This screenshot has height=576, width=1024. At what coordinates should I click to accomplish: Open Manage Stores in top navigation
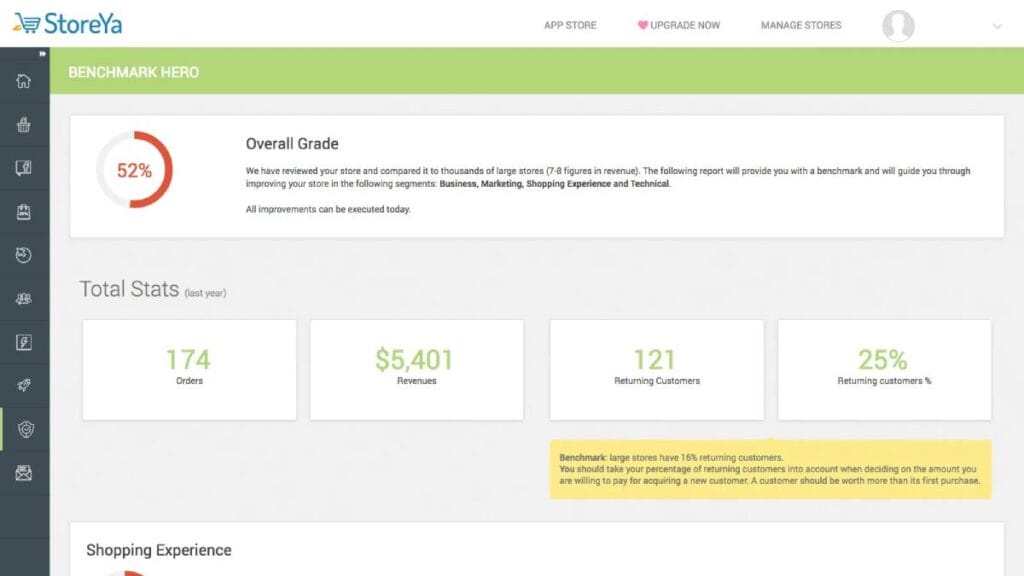click(801, 25)
